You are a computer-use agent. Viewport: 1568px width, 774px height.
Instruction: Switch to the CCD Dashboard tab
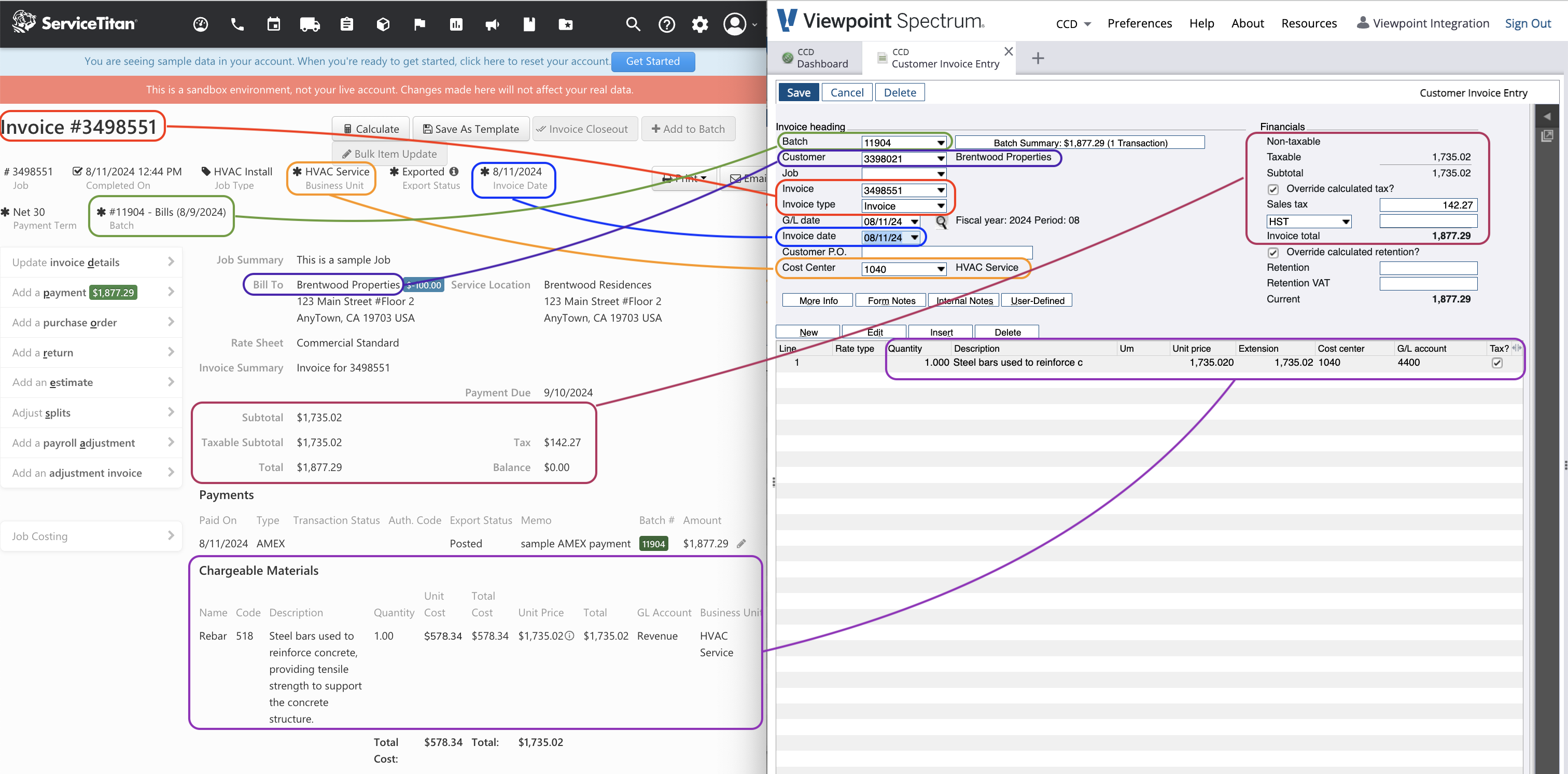[815, 58]
